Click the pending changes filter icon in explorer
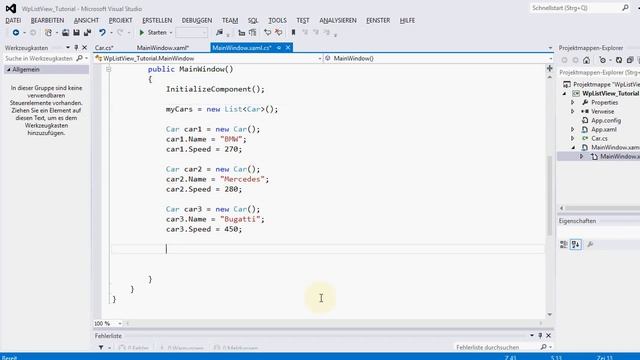Image resolution: width=640 pixels, height=360 pixels. point(602,60)
